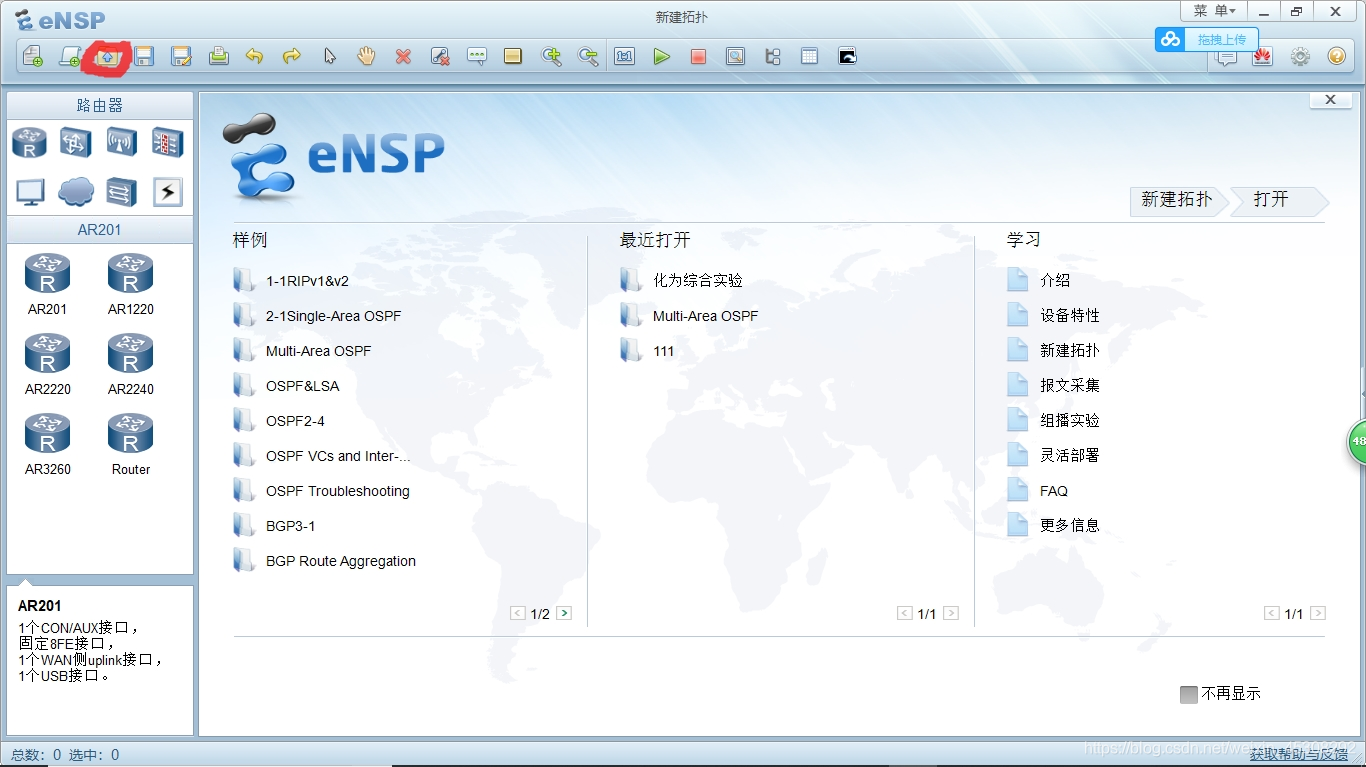Click the yellow rectangle Palette icon

point(513,57)
